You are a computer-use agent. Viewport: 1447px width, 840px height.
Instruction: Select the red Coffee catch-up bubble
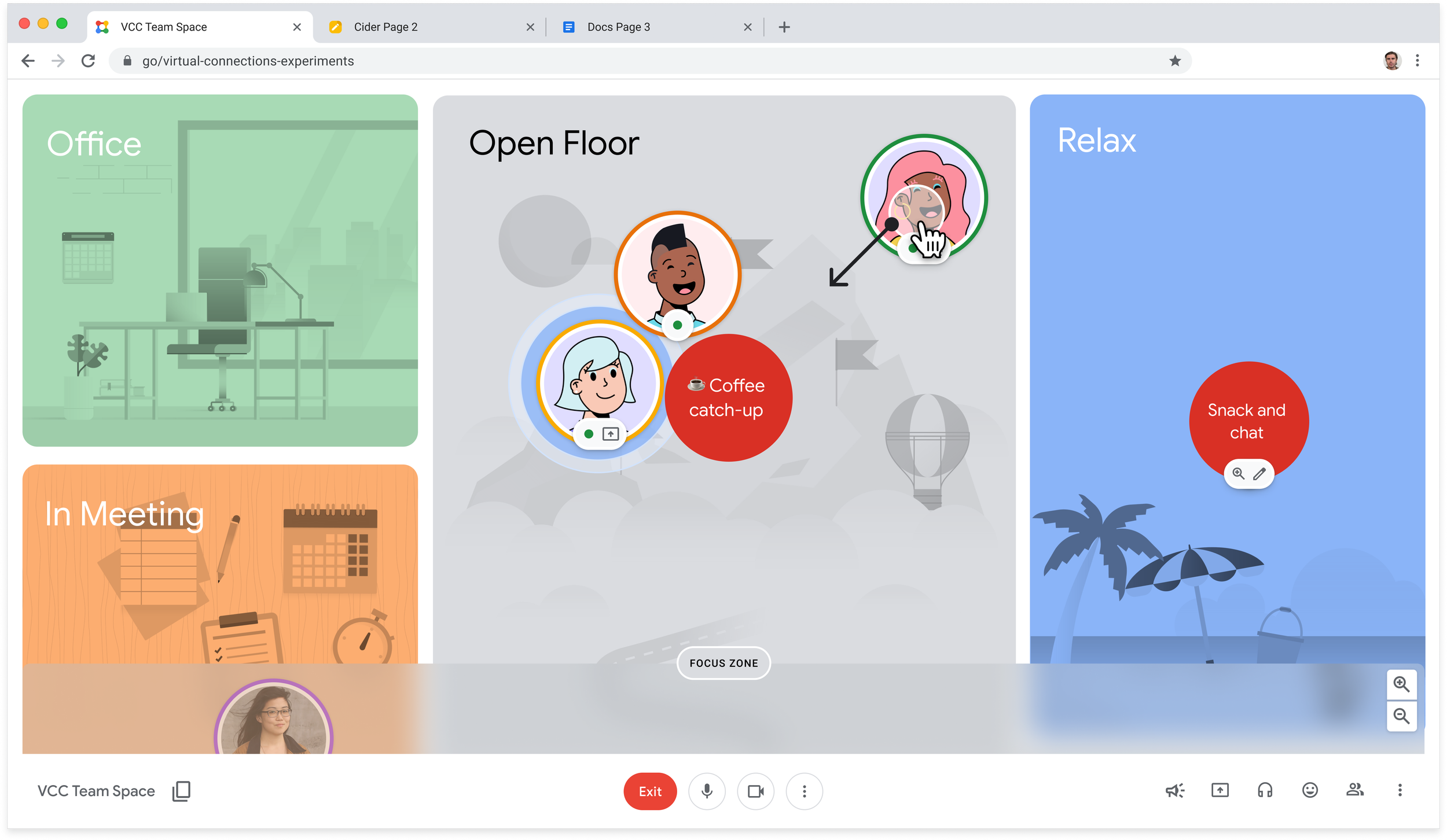click(x=728, y=398)
